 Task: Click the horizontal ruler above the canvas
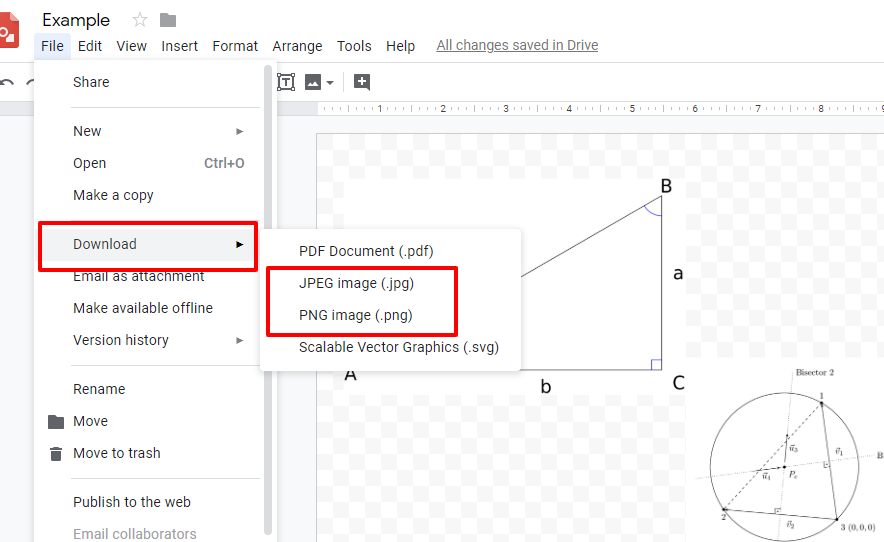click(x=600, y=108)
